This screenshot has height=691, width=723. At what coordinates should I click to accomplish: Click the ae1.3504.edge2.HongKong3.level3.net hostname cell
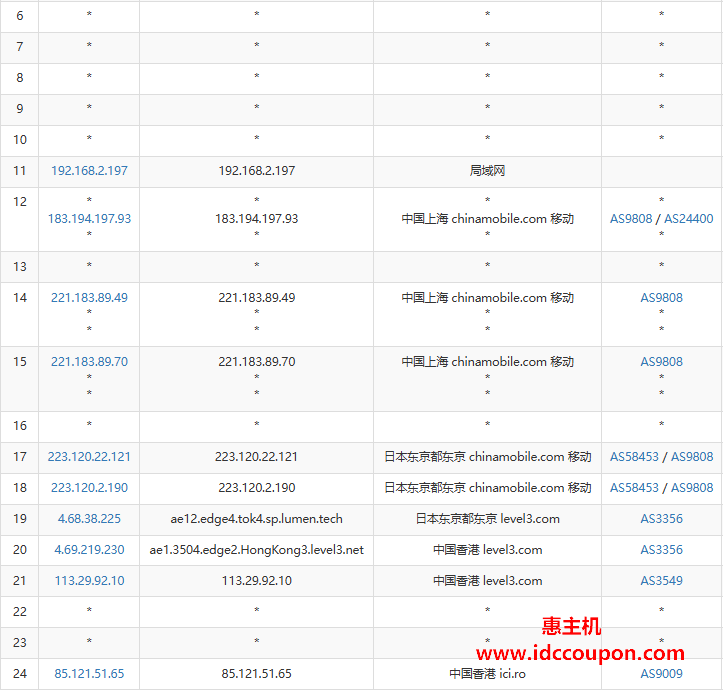coord(256,550)
